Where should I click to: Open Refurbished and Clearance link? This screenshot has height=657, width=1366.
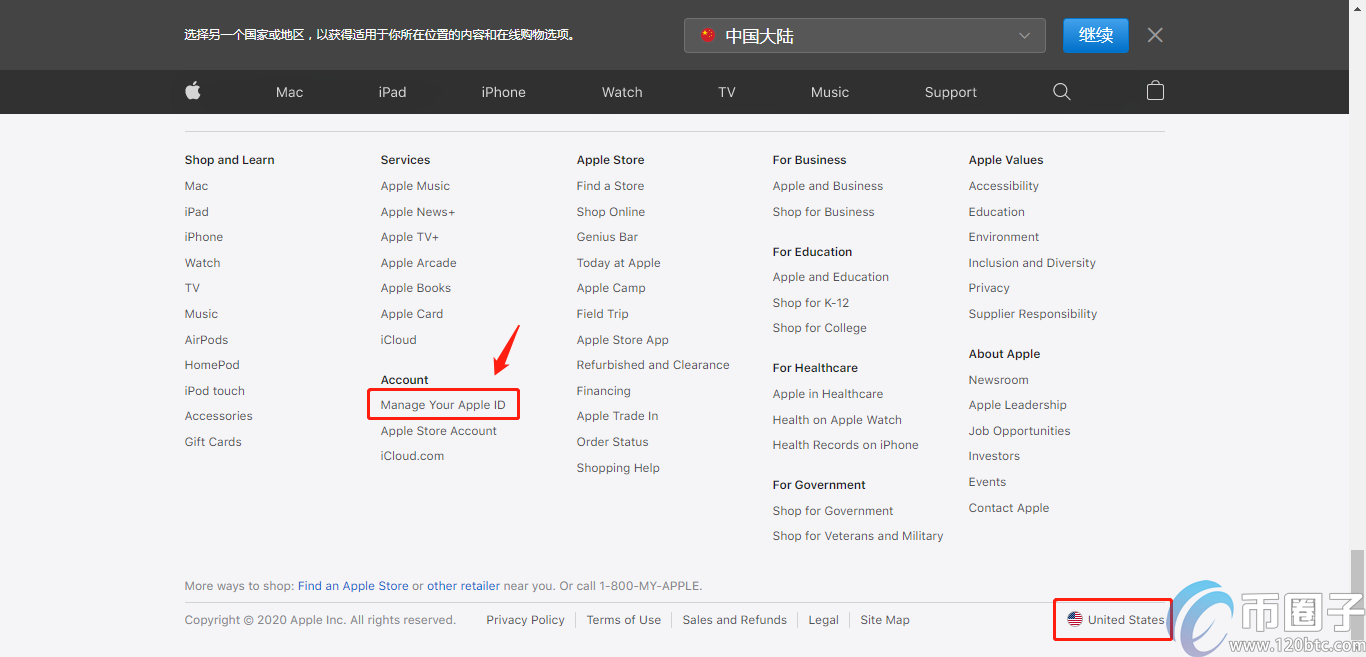click(x=653, y=365)
